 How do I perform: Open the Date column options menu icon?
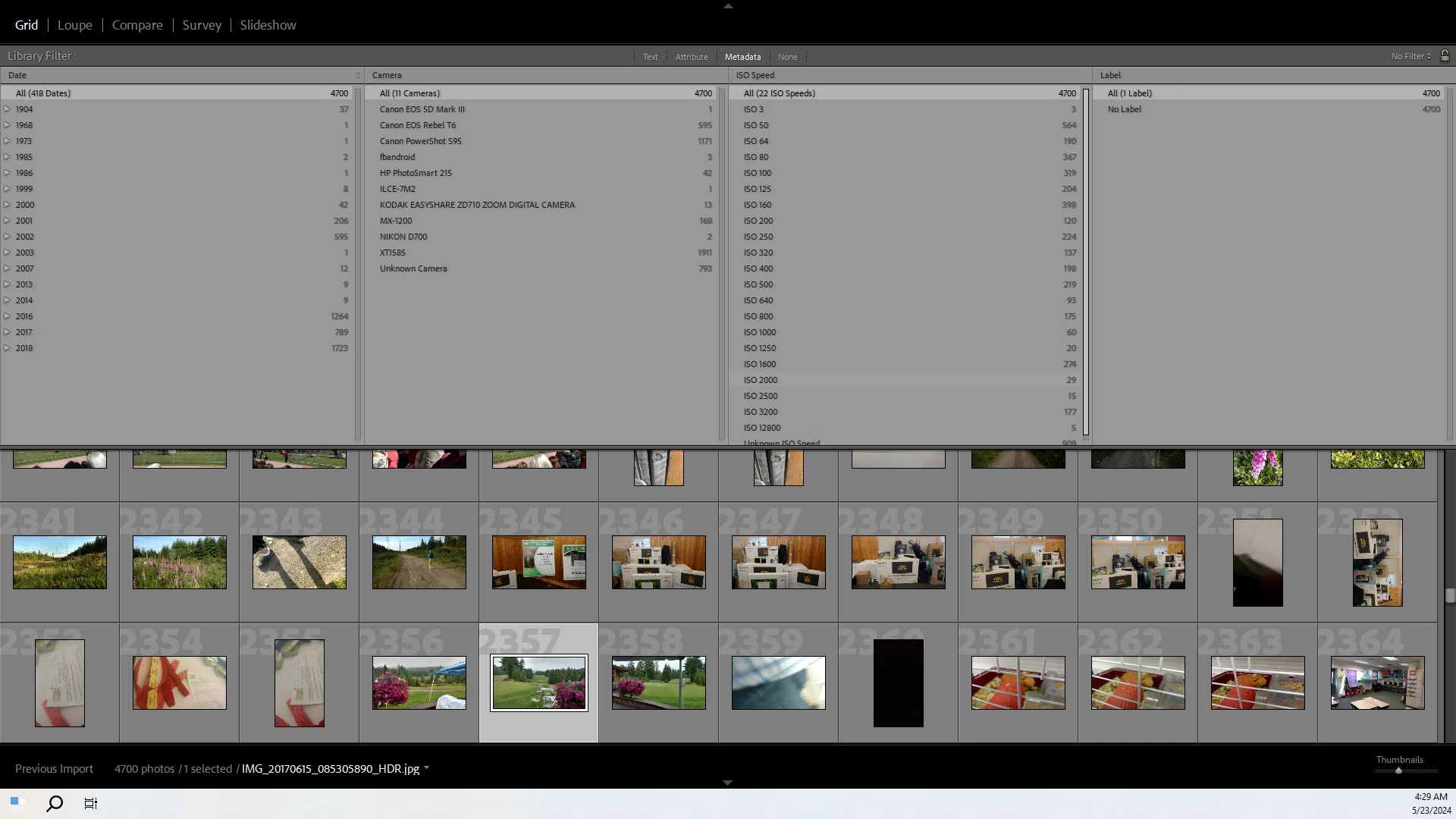pos(358,75)
